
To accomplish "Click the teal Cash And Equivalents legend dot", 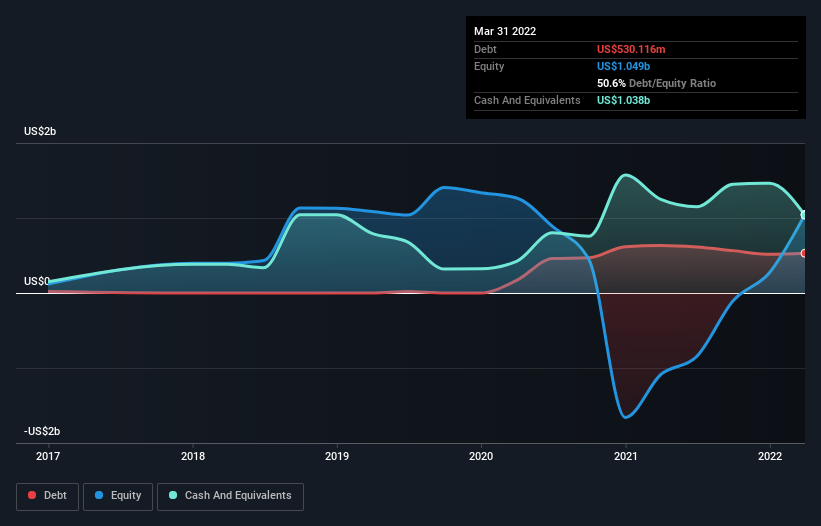I will pyautogui.click(x=173, y=495).
